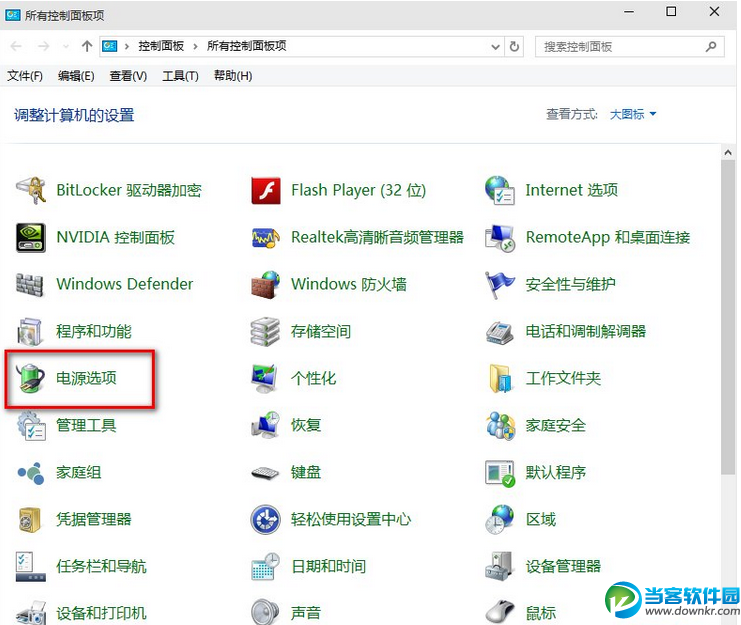The image size is (741, 625).
Task: Click the 默认程序 icon
Action: tap(500, 473)
